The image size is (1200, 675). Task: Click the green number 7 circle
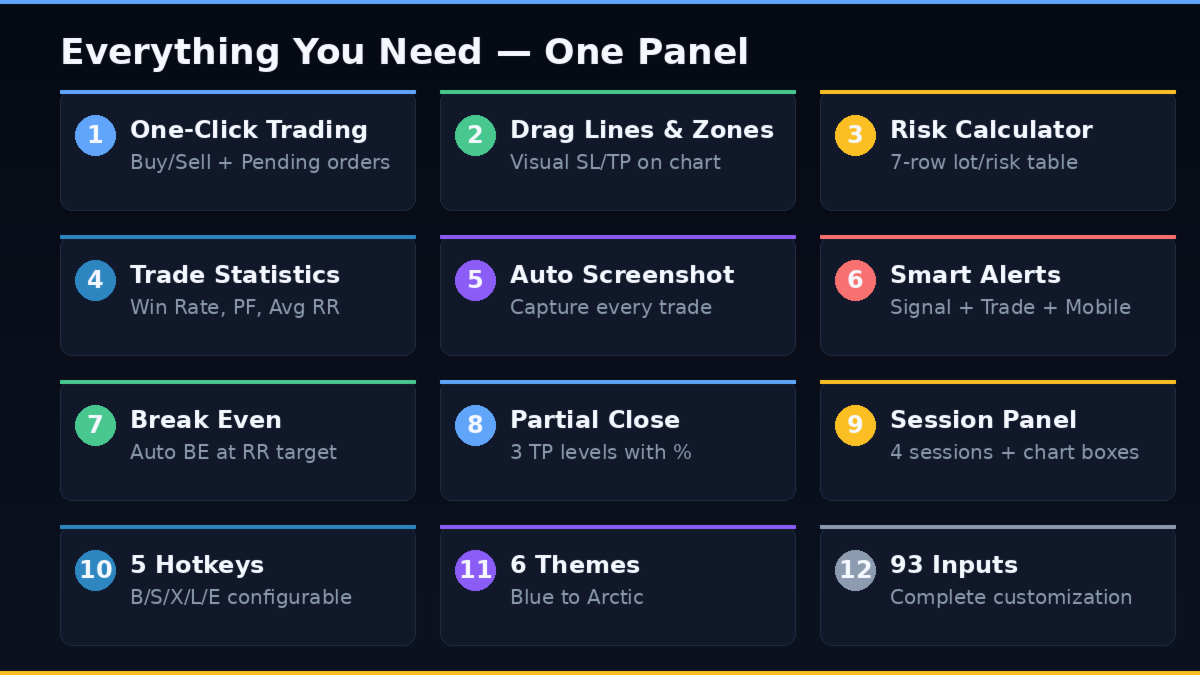[95, 425]
